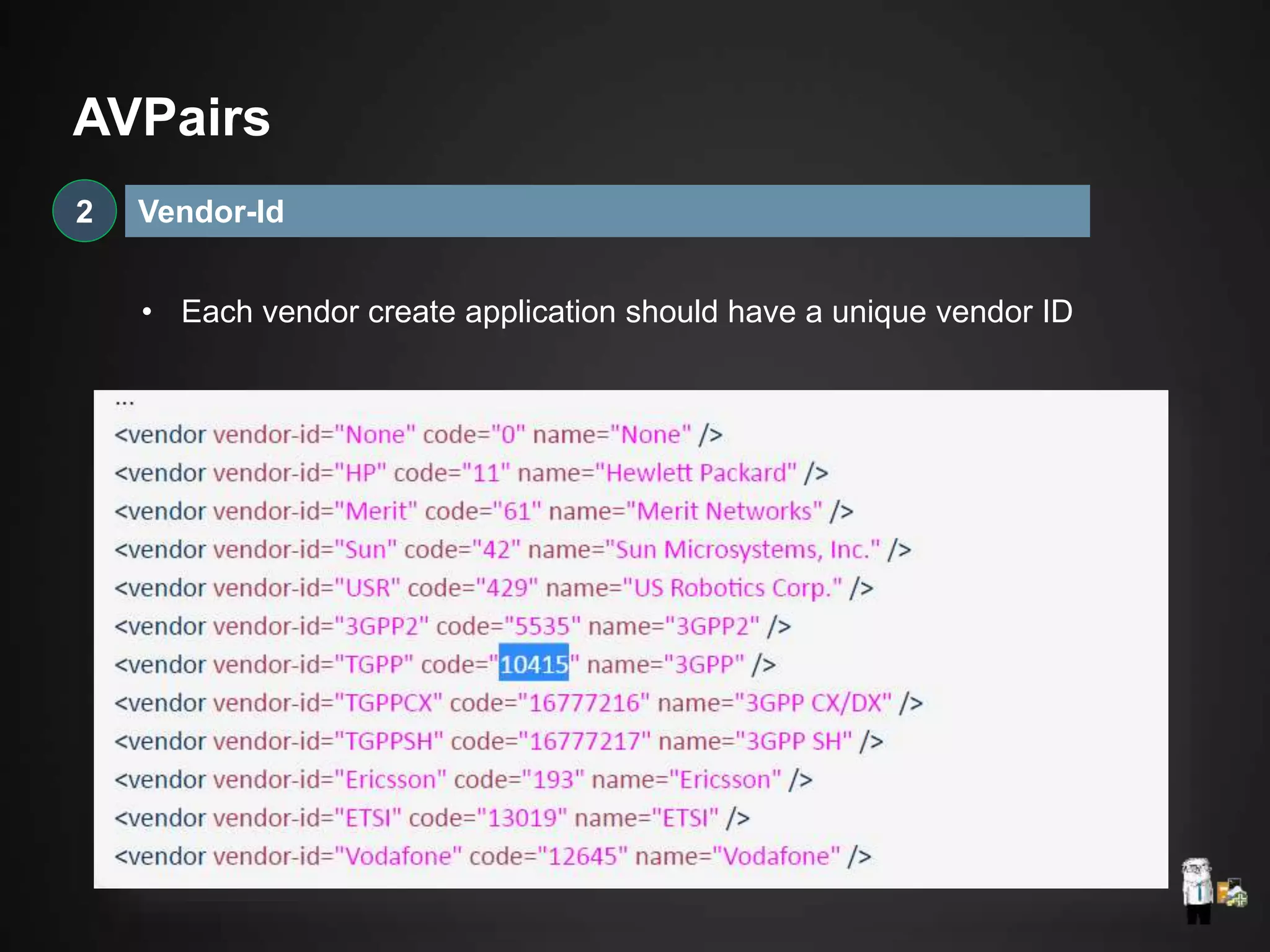Click the ETSI code 13019 line
The height and width of the screenshot is (952, 1270).
pos(432,818)
